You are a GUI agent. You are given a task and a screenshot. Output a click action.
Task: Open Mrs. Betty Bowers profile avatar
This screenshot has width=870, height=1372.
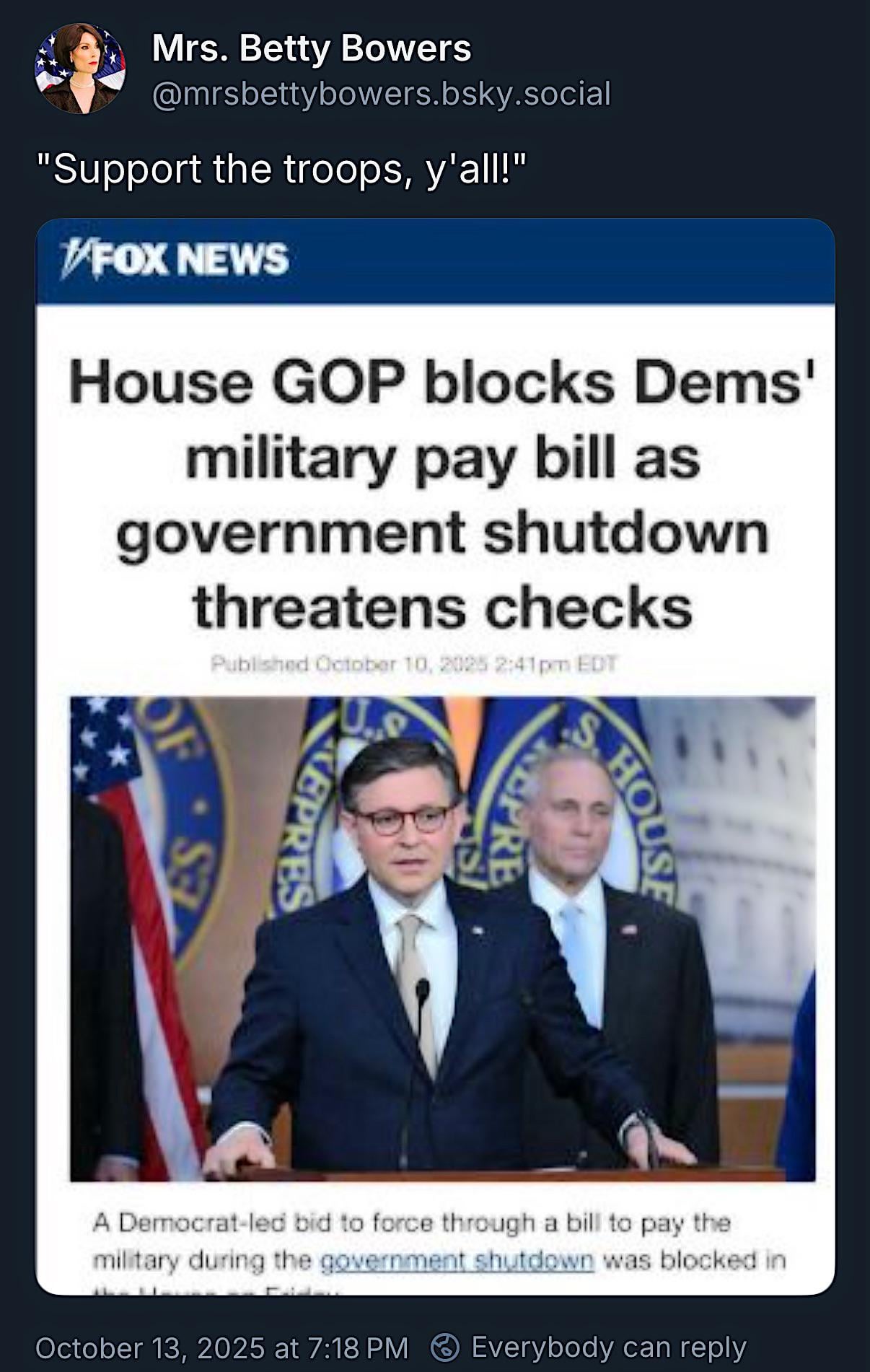[80, 69]
